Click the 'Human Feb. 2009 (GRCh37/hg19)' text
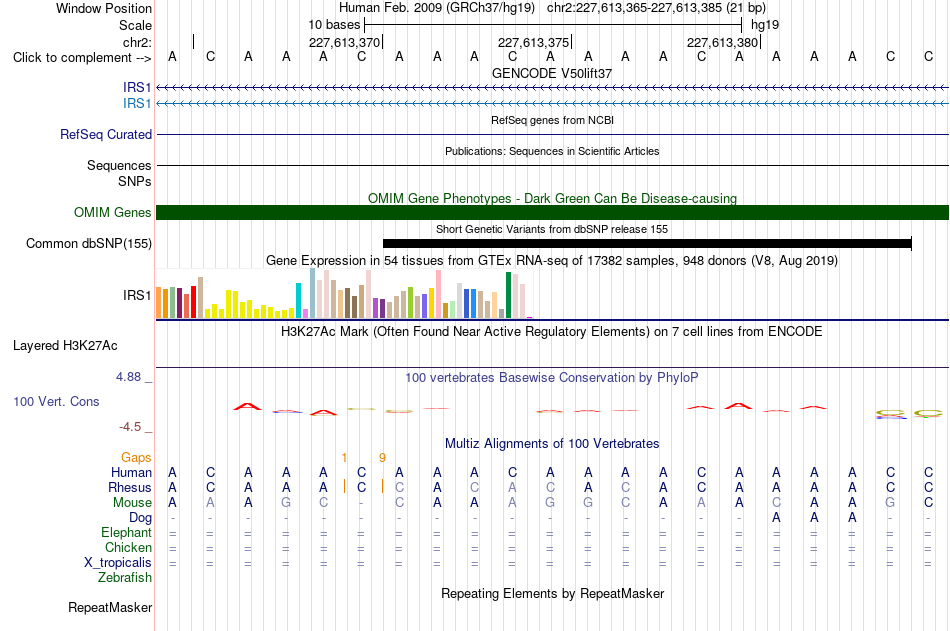The width and height of the screenshot is (950, 631). (x=437, y=8)
